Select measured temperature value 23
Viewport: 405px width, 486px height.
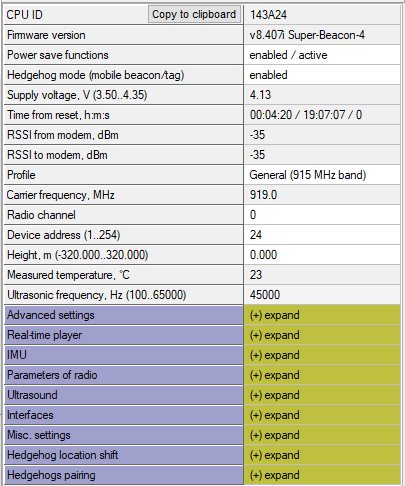(322, 275)
